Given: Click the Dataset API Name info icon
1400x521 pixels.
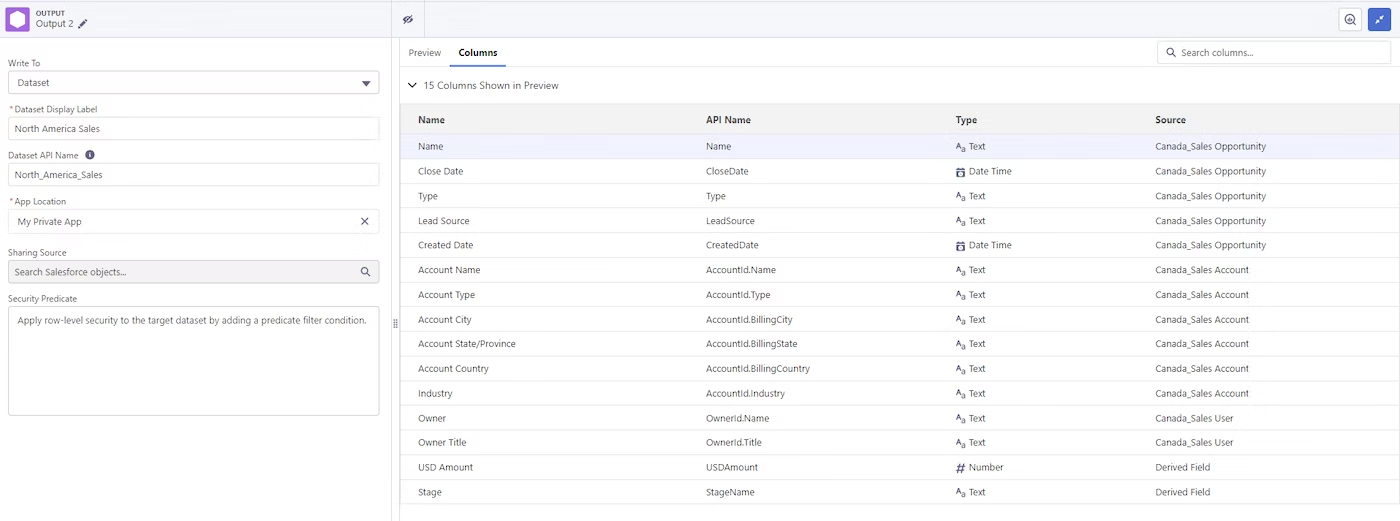Looking at the screenshot, I should click(x=90, y=155).
